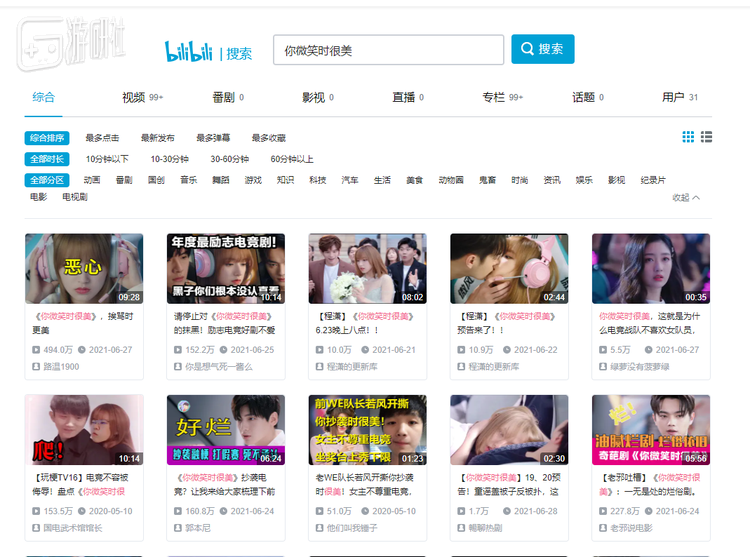This screenshot has height=557, width=750.
Task: Filter duration to 10-30分钟
Action: point(169,159)
